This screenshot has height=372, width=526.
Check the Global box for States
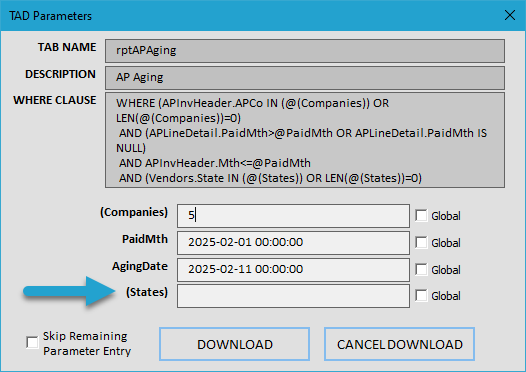click(421, 296)
